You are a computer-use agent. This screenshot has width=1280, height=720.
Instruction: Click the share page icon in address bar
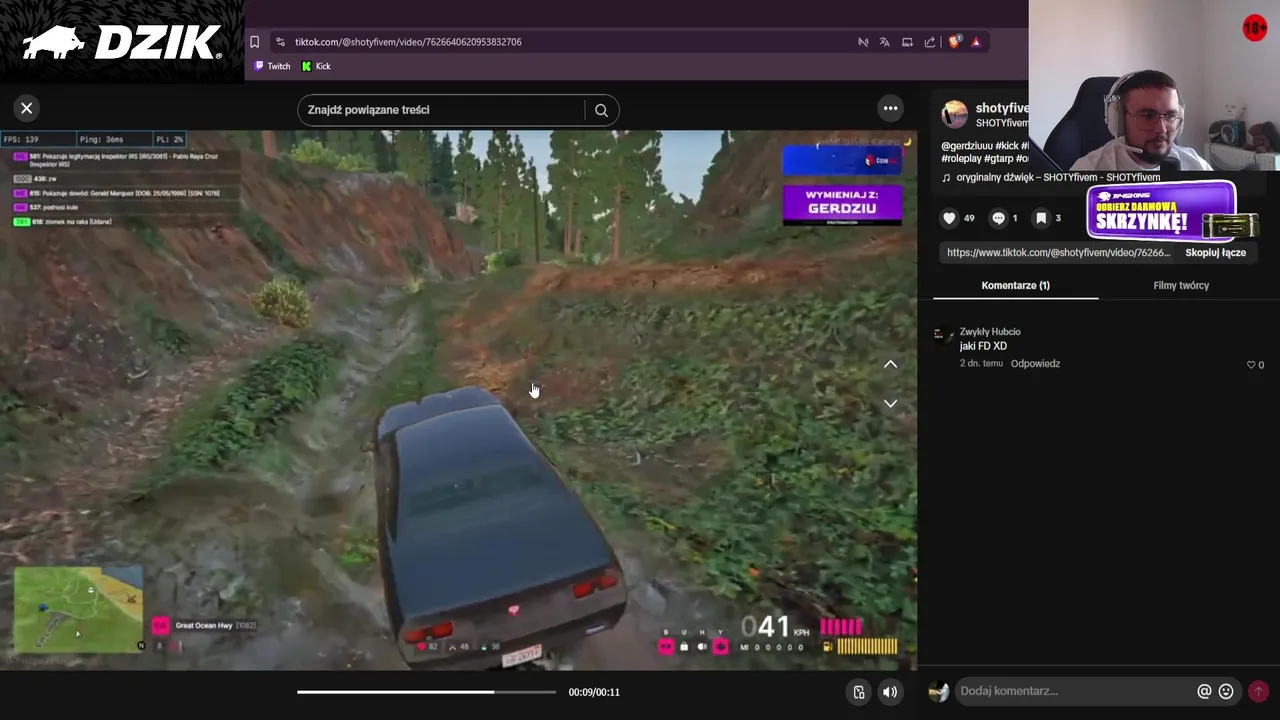click(x=930, y=42)
